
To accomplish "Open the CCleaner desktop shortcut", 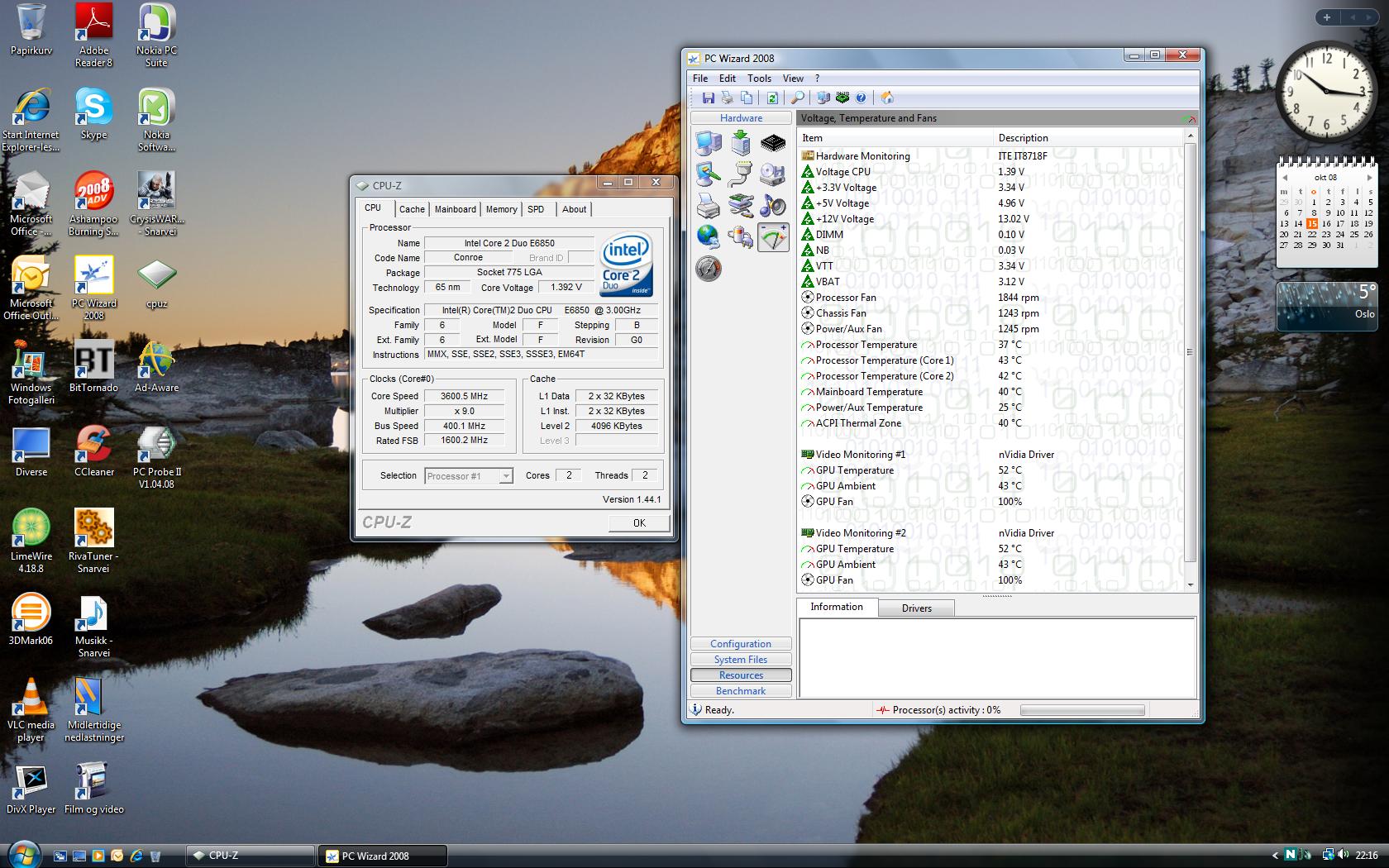I will pos(93,451).
